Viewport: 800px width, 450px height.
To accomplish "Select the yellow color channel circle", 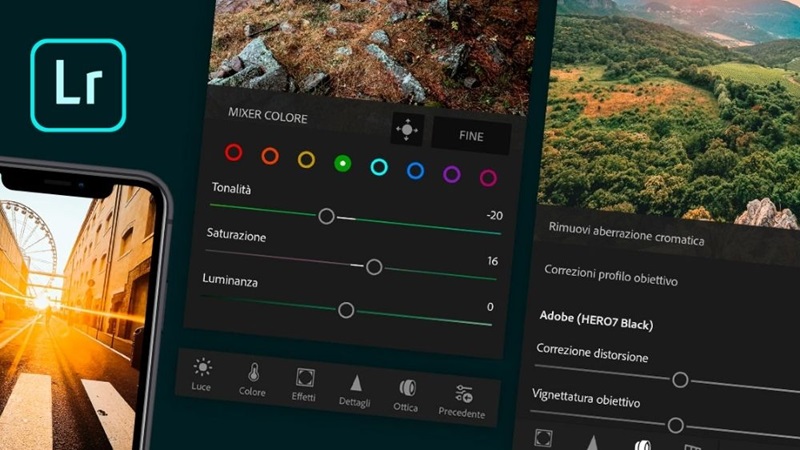I will [x=306, y=159].
